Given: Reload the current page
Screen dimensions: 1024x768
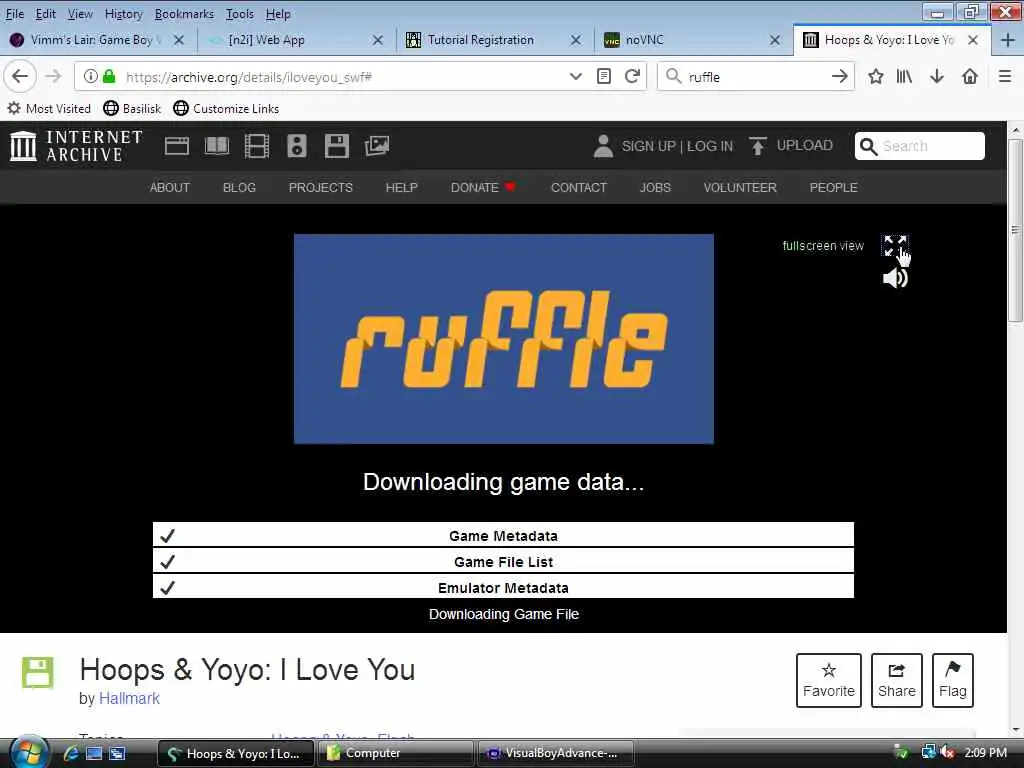Looking at the screenshot, I should [632, 76].
